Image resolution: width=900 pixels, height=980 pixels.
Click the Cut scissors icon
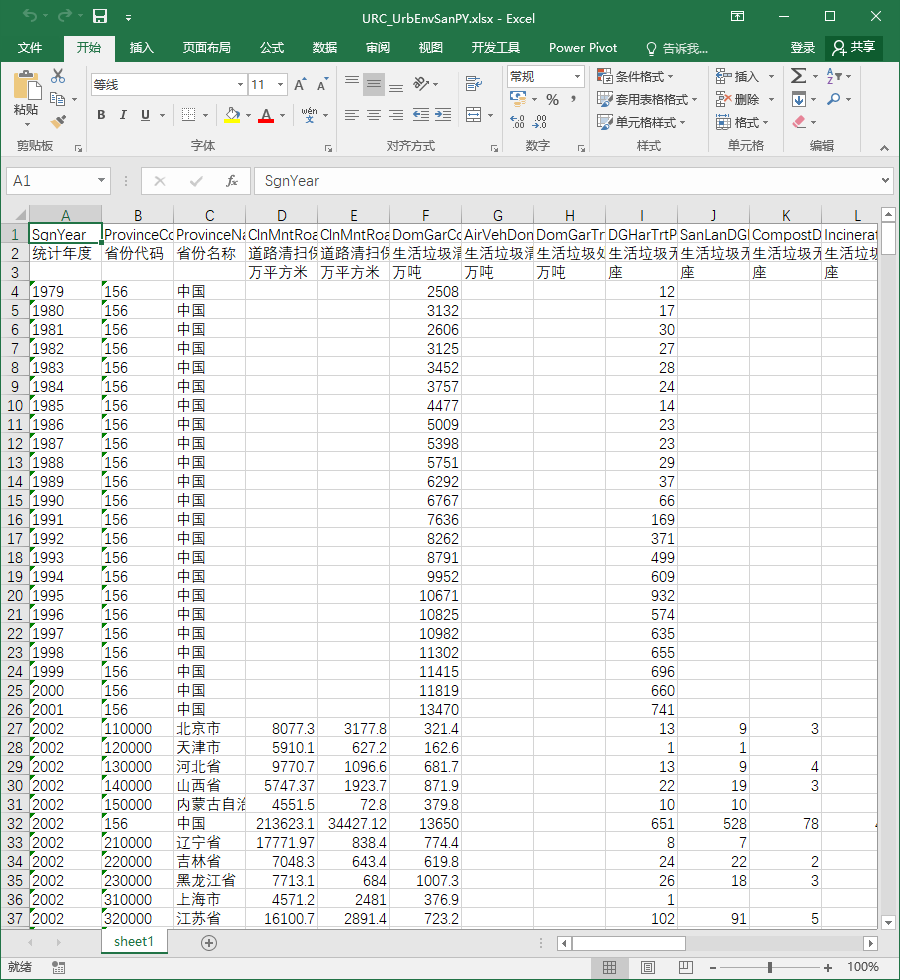pos(58,76)
